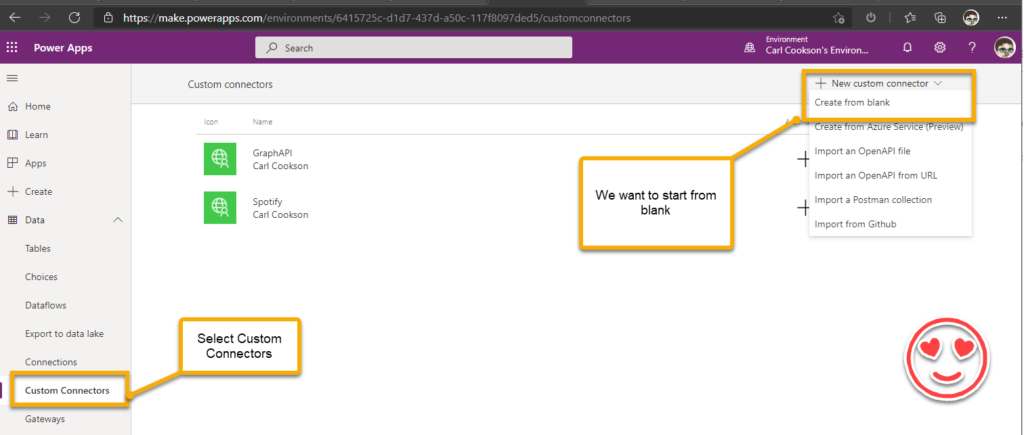
Task: Click New custom connector dropdown
Action: [878, 84]
